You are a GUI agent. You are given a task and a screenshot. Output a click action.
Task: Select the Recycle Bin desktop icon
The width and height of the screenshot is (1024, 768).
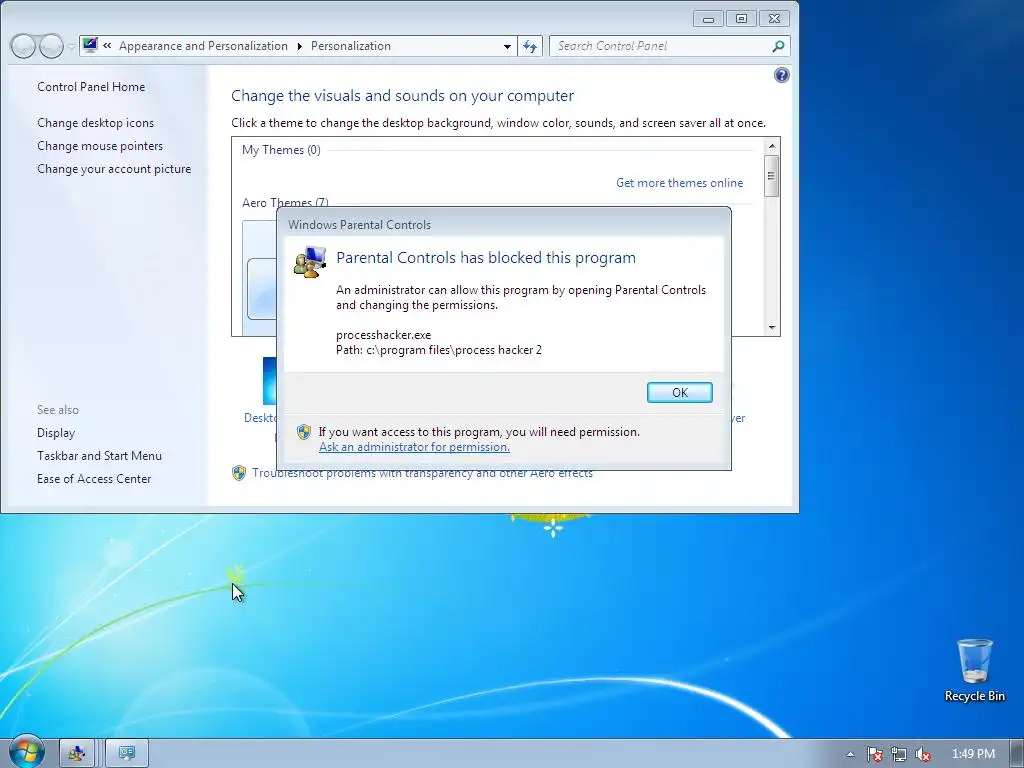click(974, 671)
